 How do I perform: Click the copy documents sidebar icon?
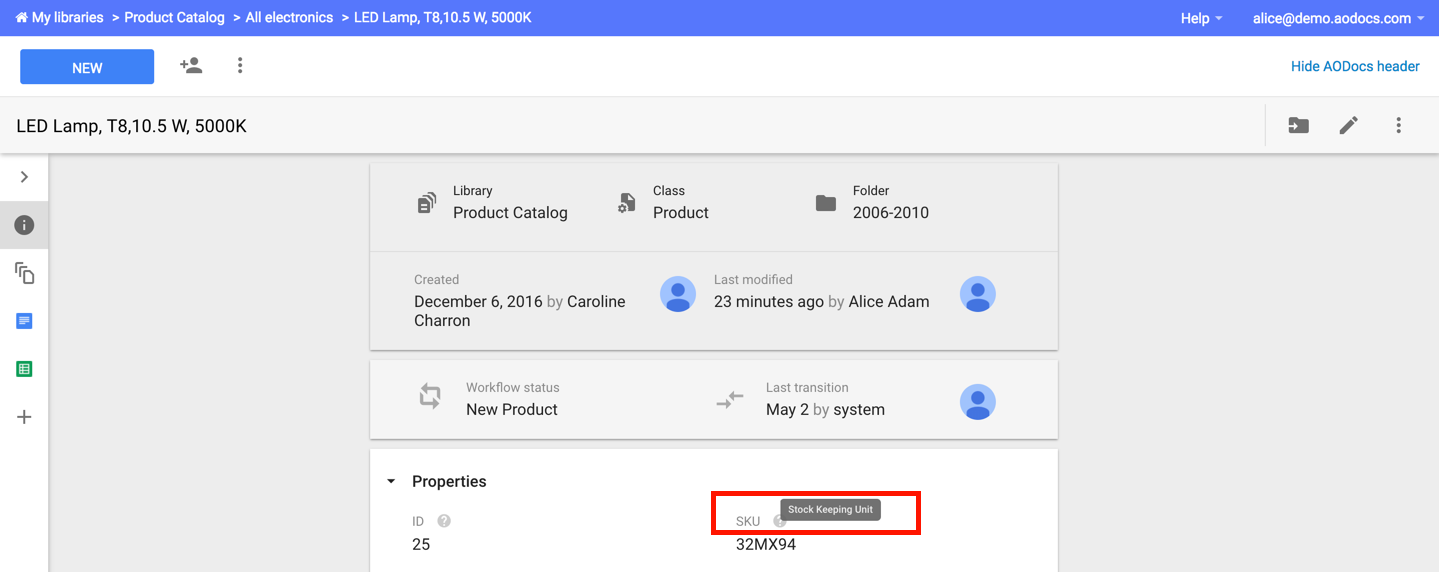24,273
